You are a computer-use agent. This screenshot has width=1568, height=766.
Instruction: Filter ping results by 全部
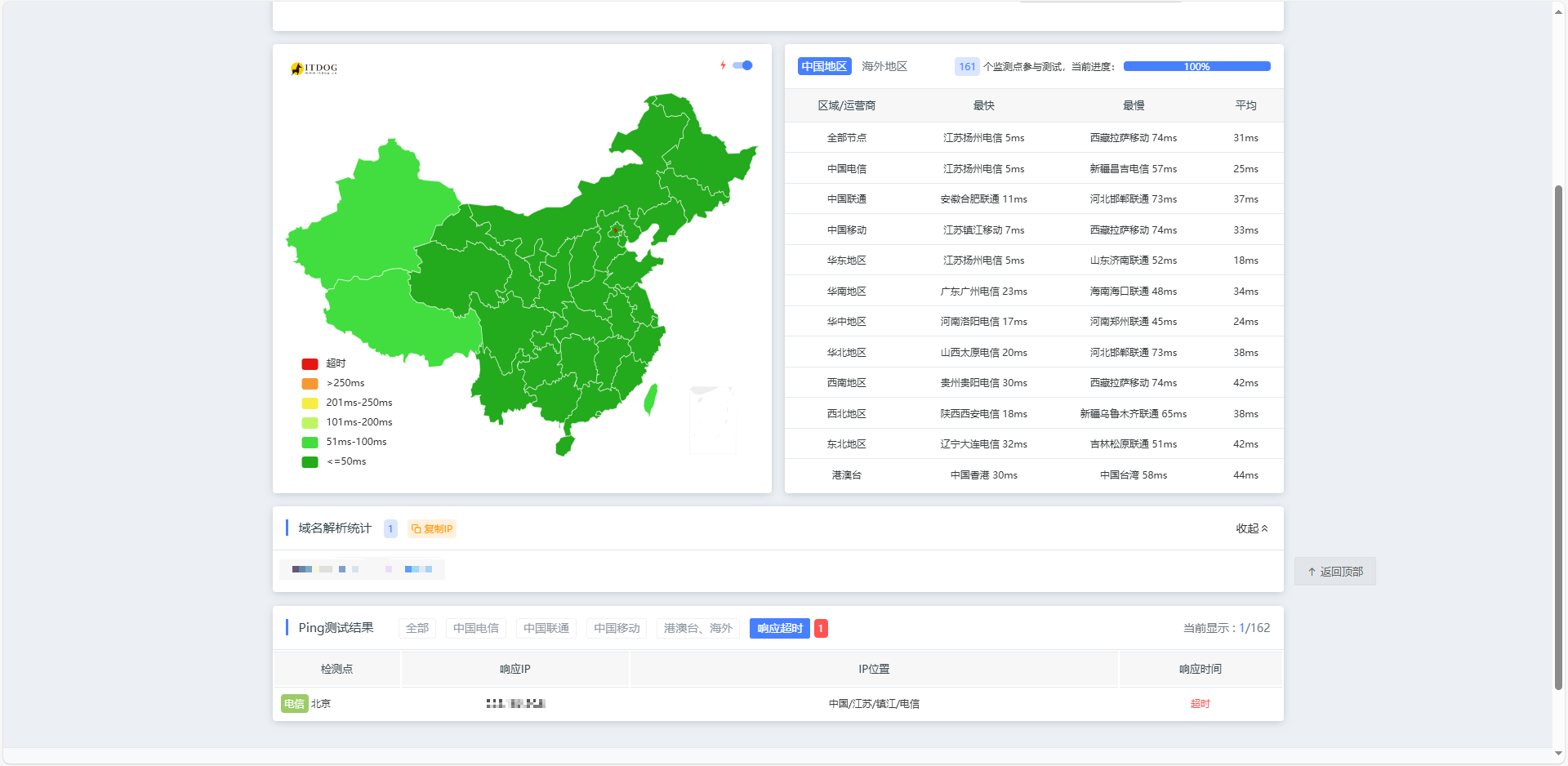pyautogui.click(x=417, y=628)
